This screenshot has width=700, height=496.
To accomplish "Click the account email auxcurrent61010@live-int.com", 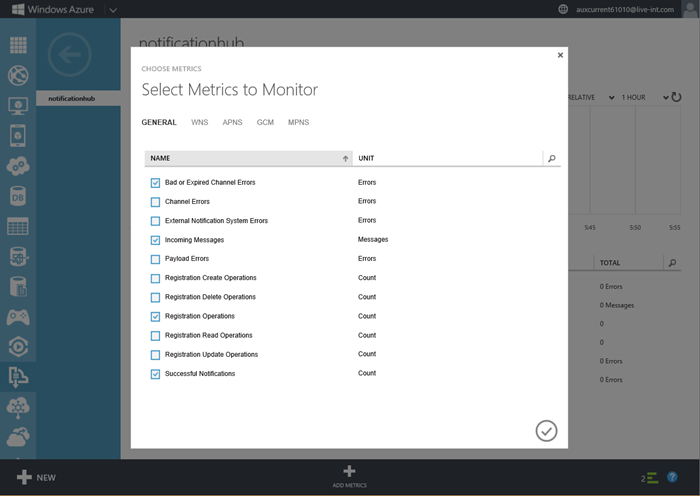I will (625, 9).
